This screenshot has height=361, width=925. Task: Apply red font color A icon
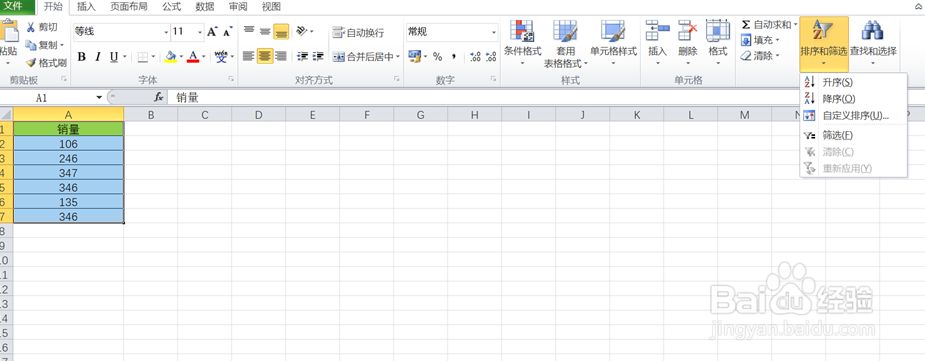click(192, 57)
